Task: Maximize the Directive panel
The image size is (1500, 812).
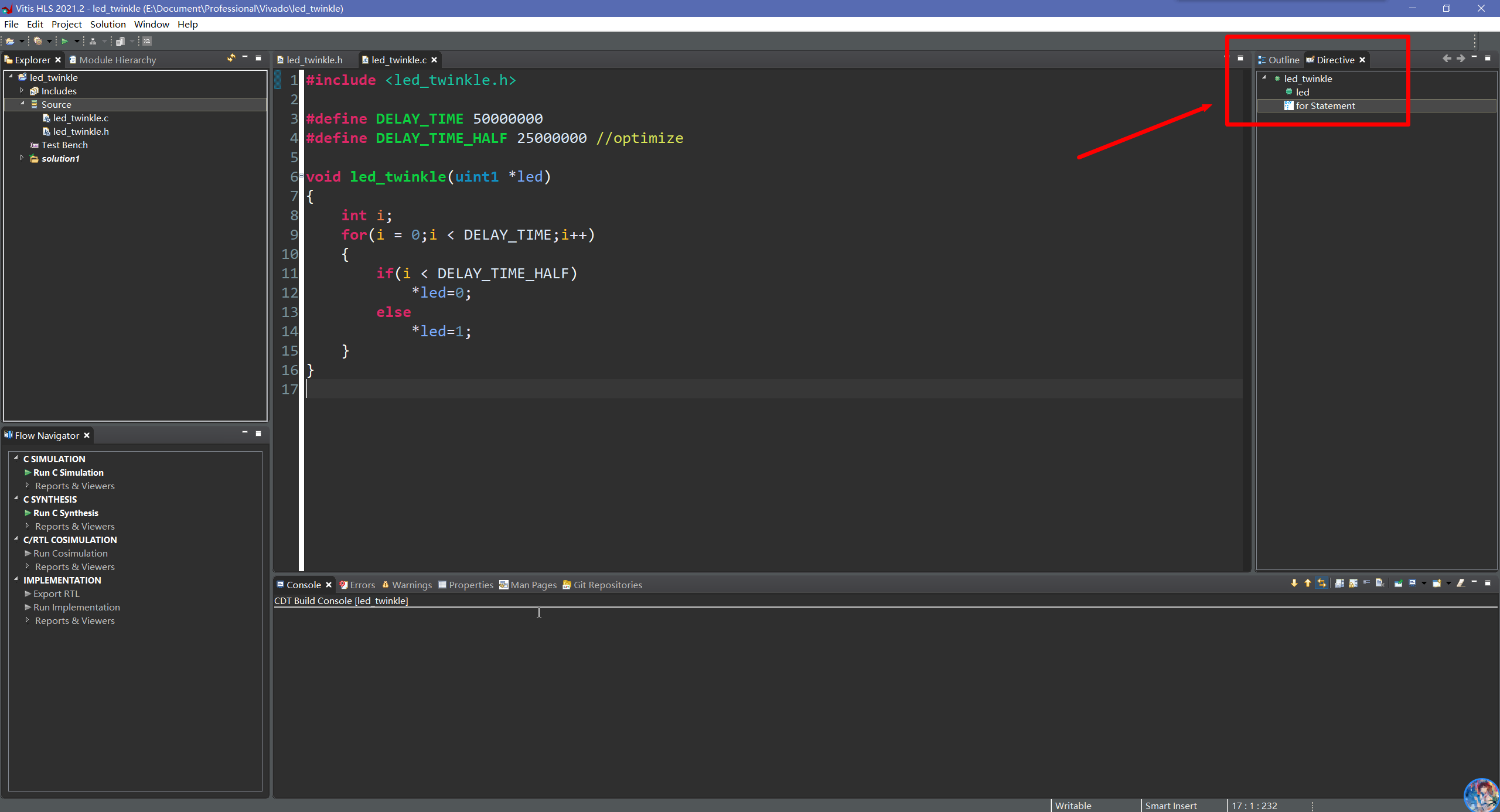Action: (1488, 58)
